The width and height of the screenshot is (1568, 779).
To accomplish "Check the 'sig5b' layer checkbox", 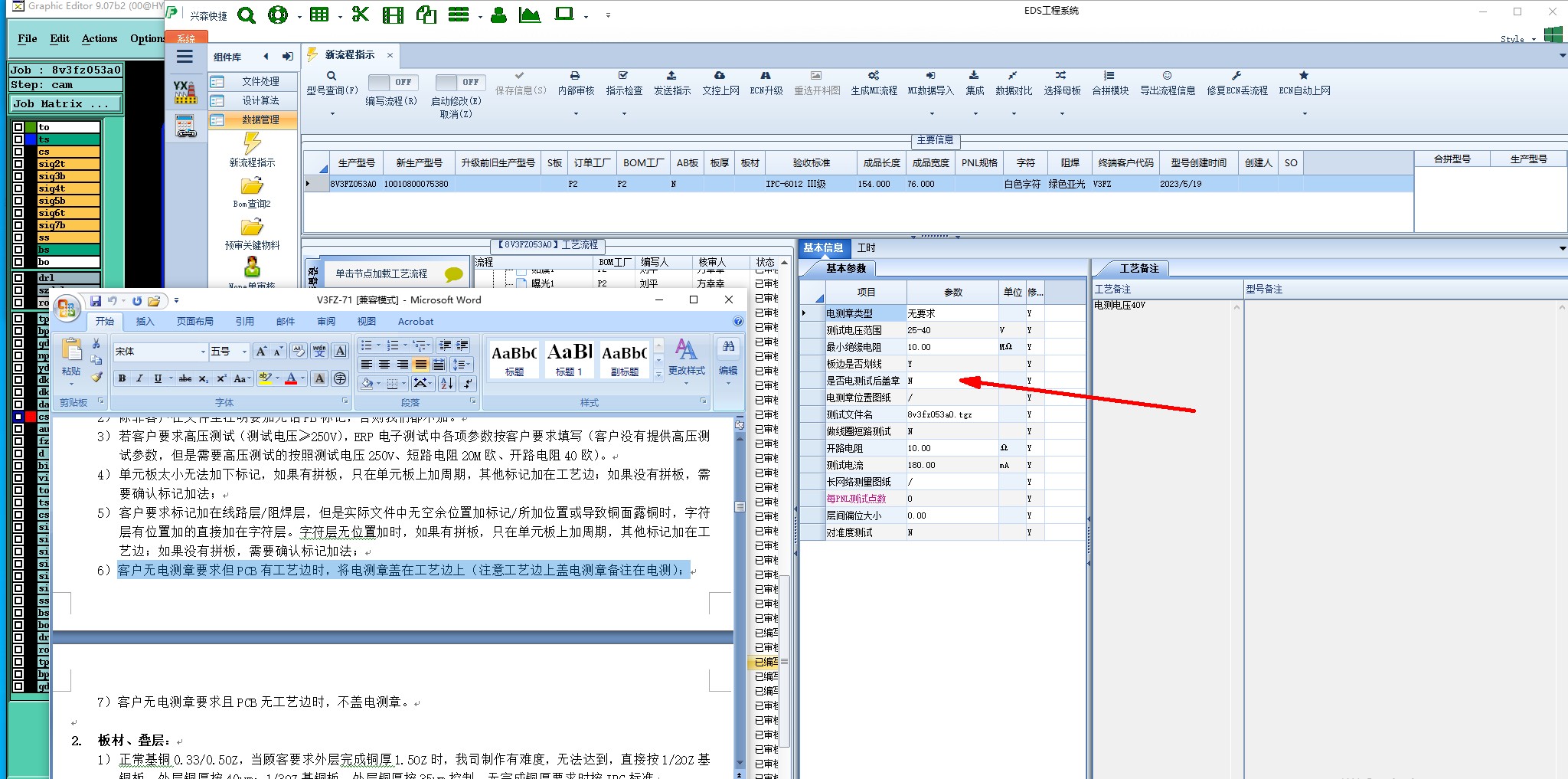I will [18, 201].
